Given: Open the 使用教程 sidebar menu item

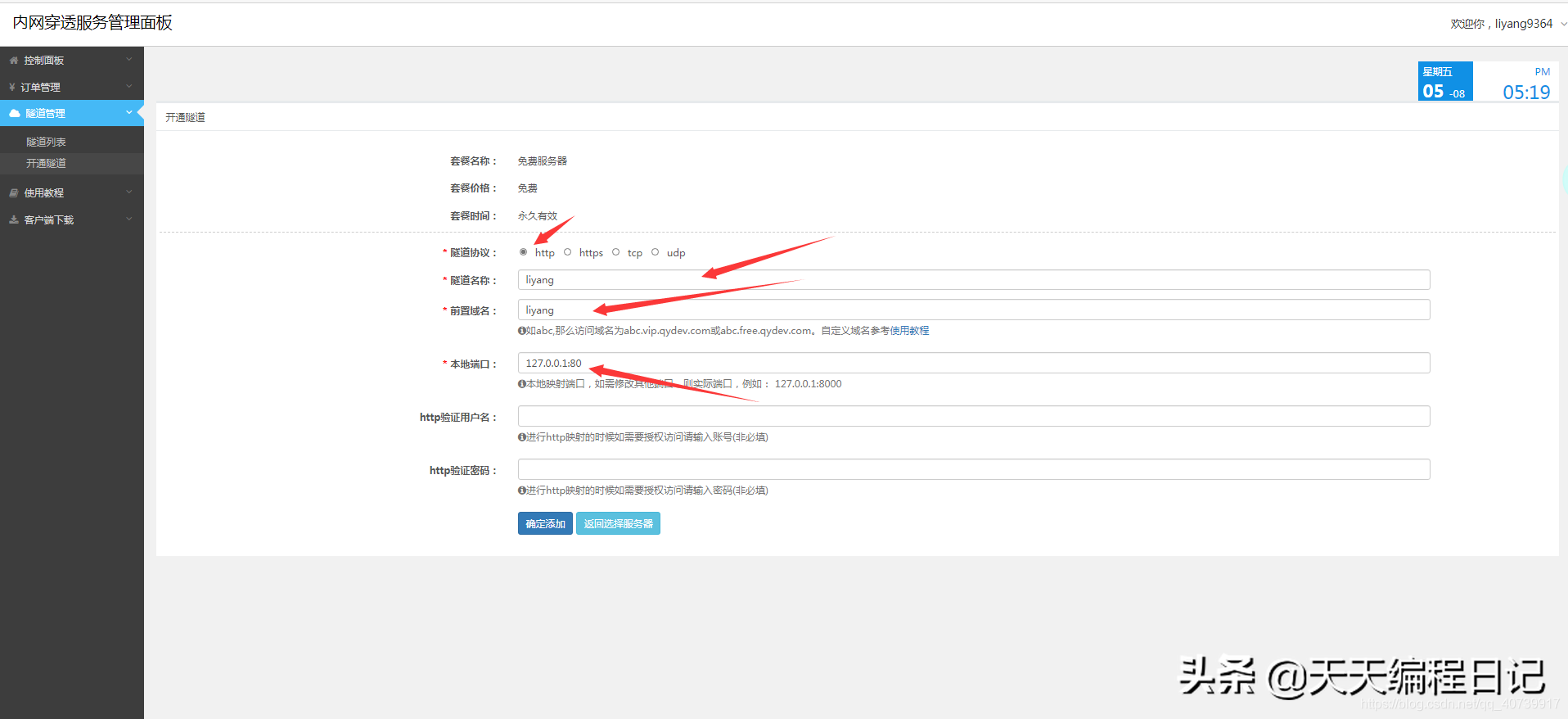Looking at the screenshot, I should pyautogui.click(x=72, y=193).
